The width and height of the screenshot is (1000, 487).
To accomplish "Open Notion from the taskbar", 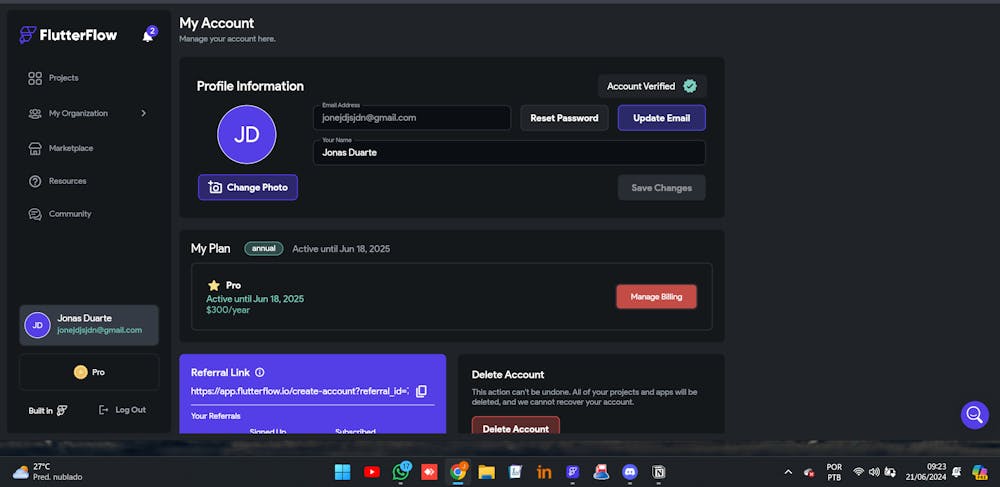I will point(658,472).
